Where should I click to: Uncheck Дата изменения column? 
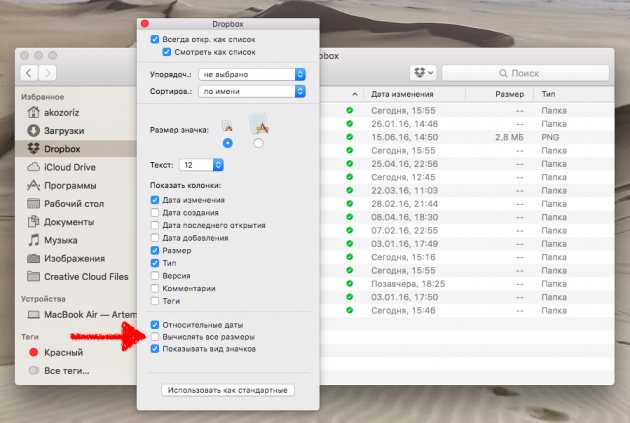155,200
